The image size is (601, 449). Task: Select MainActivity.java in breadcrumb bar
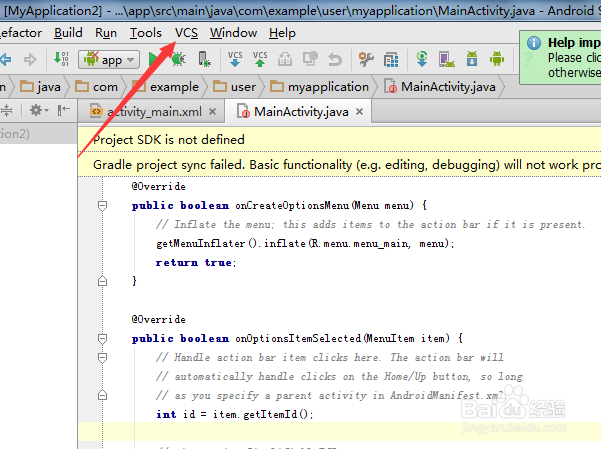tap(440, 87)
